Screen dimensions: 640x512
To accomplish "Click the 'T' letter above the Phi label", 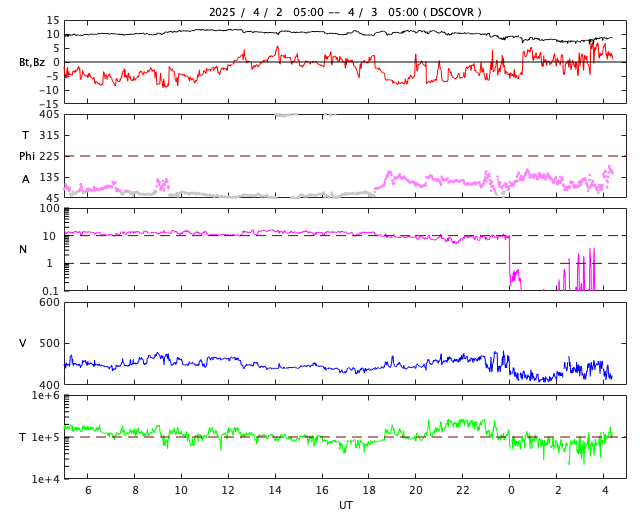I will [x=25, y=136].
